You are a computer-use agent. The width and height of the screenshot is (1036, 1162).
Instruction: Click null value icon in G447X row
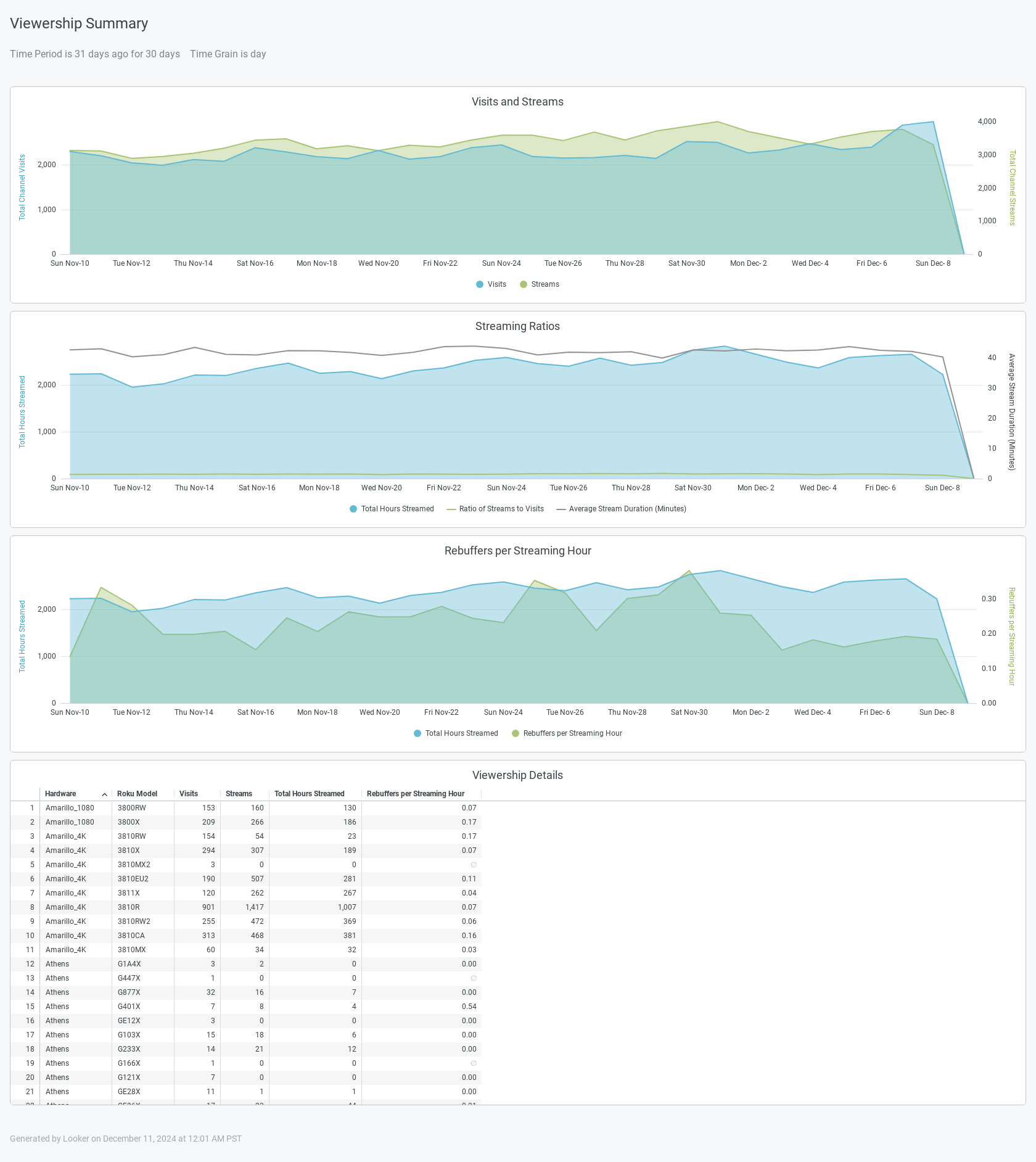coord(474,978)
